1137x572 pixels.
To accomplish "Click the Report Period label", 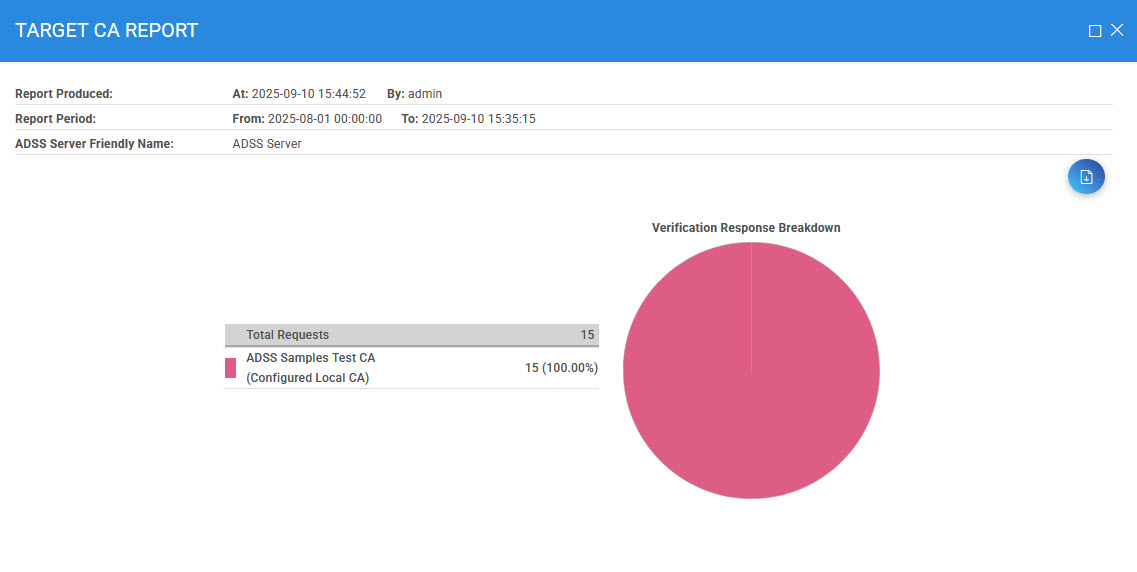I will coord(55,119).
